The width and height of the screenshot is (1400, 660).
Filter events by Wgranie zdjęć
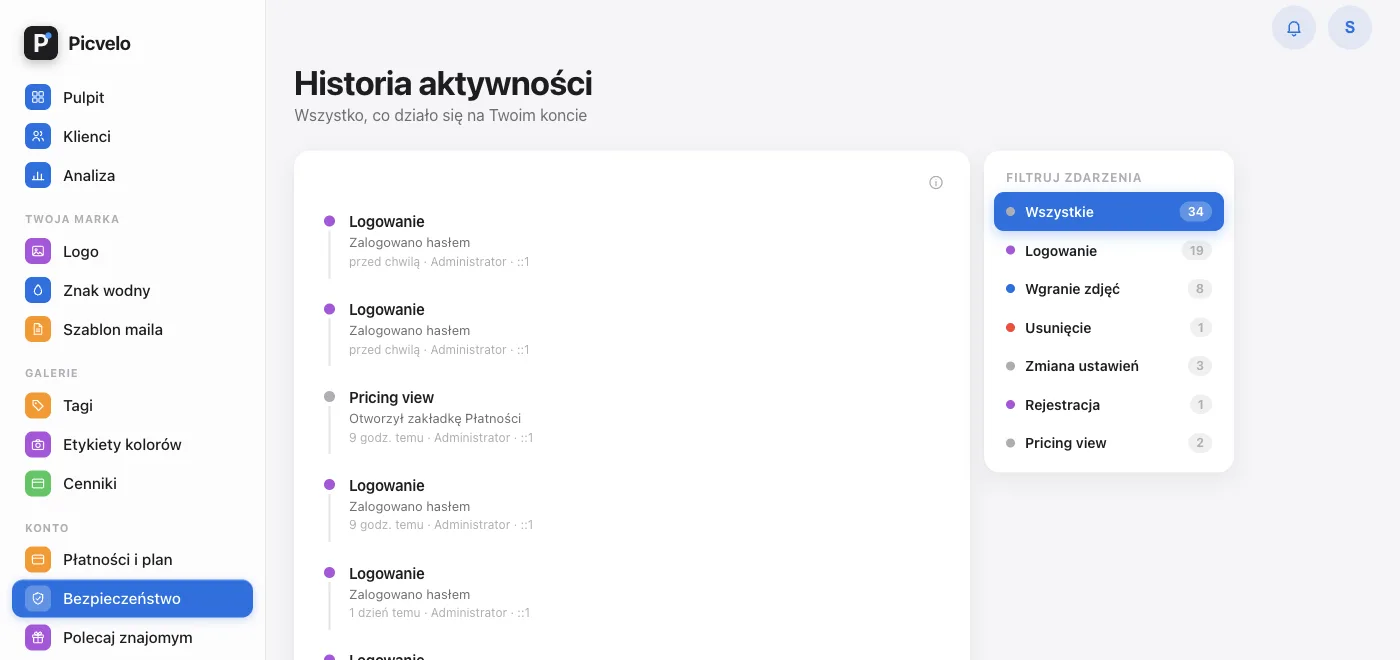pyautogui.click(x=1109, y=289)
